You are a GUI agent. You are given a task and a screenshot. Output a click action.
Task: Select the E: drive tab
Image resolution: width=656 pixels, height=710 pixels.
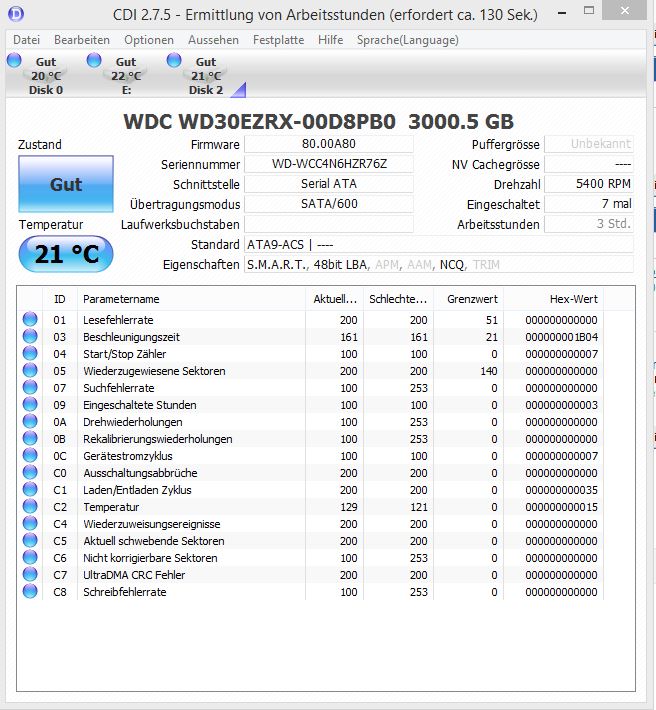click(126, 76)
